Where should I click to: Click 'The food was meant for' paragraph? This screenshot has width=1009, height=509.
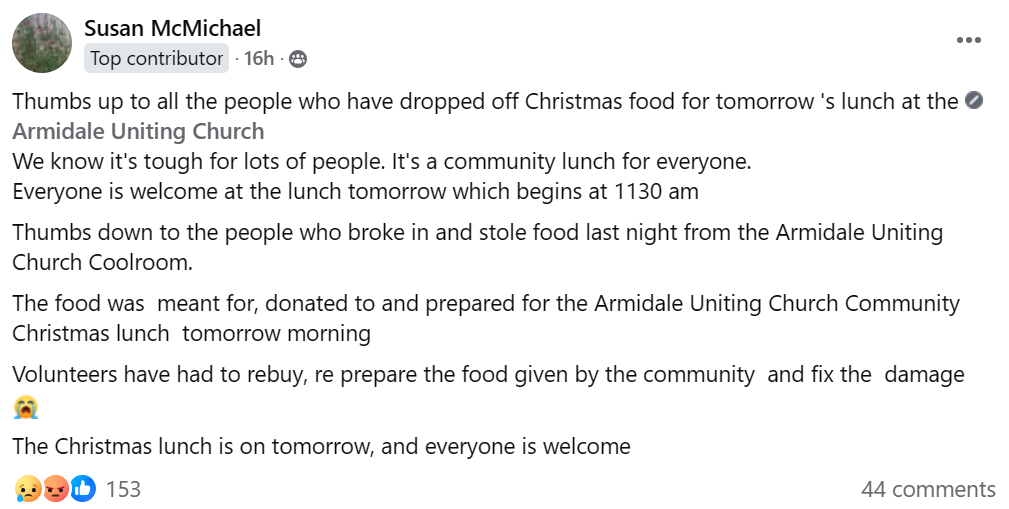coord(486,319)
